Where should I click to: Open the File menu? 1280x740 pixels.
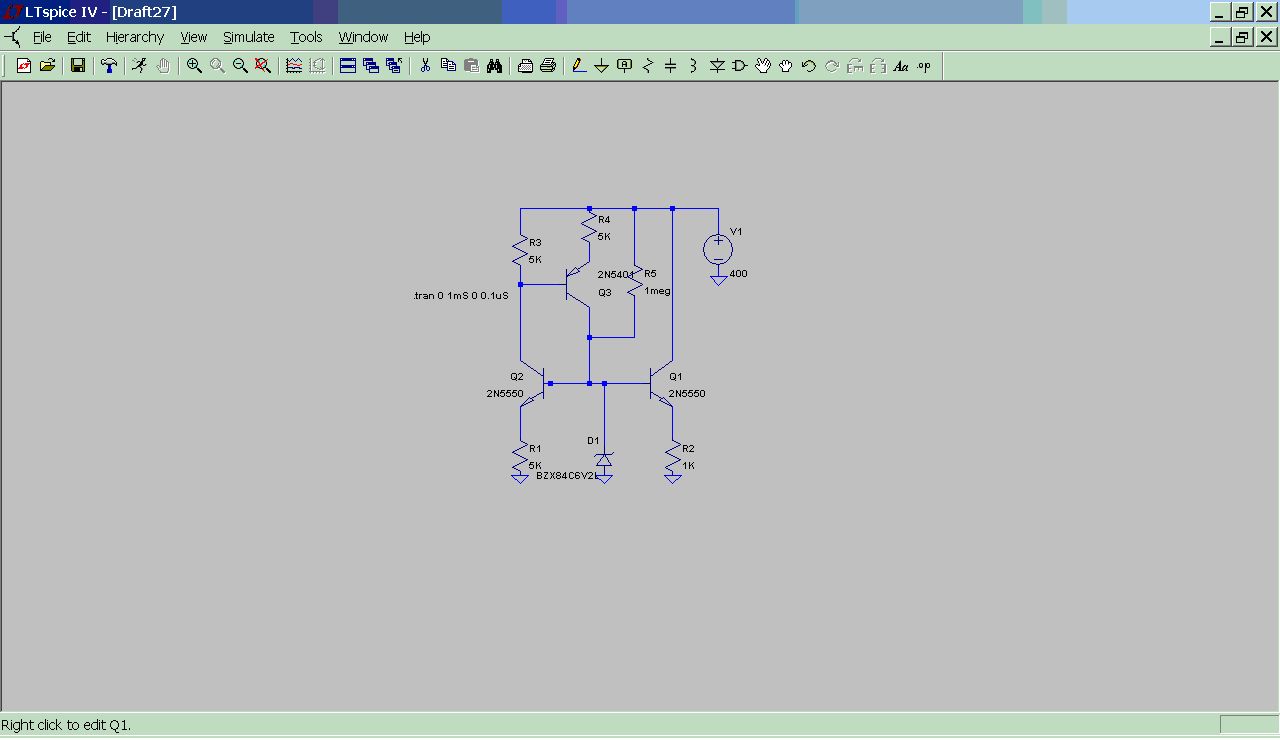42,37
